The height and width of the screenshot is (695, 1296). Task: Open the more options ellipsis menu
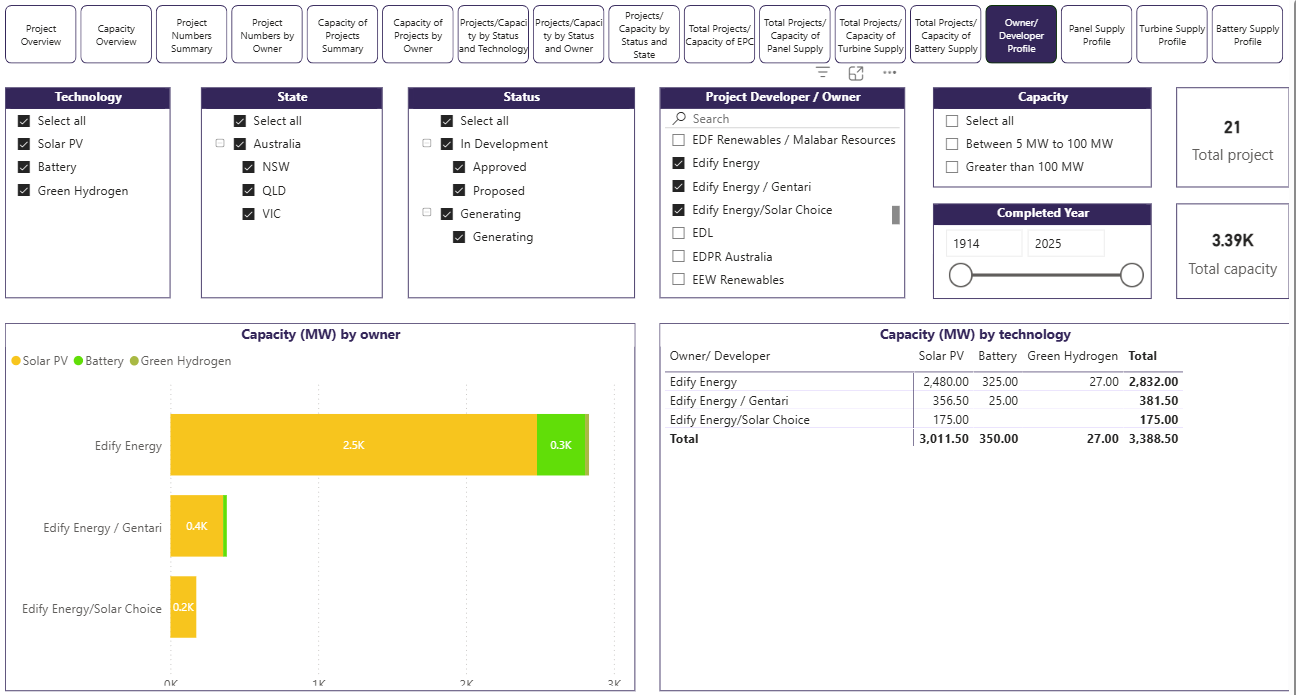tap(889, 73)
